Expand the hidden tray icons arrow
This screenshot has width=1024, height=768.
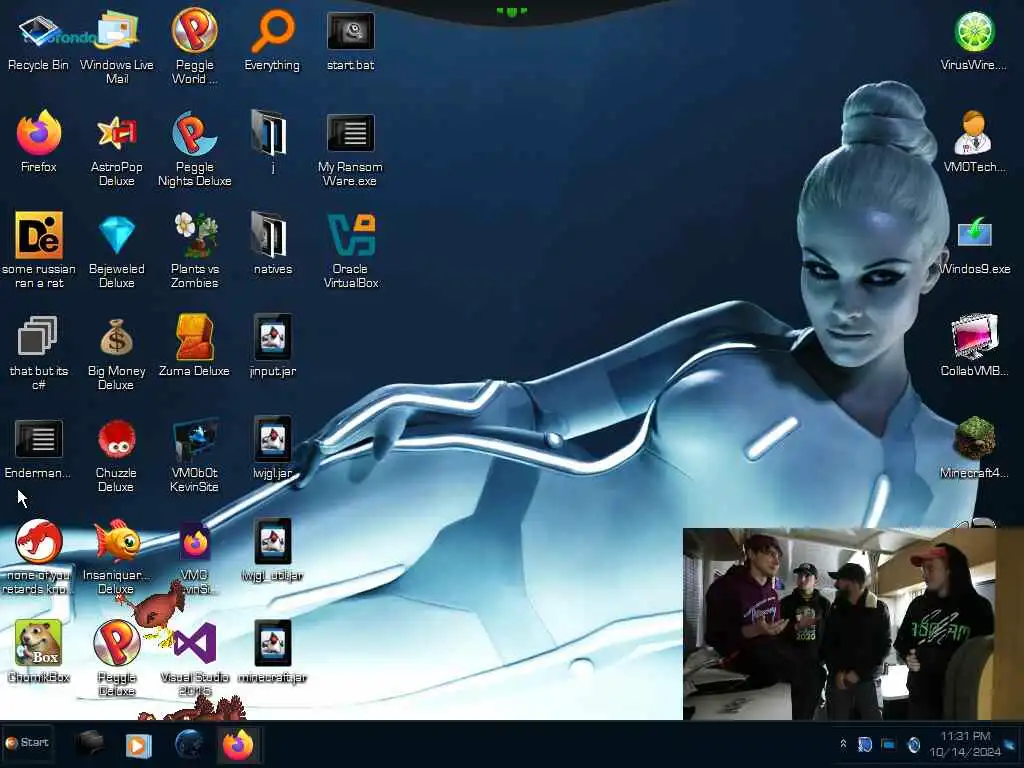click(843, 743)
